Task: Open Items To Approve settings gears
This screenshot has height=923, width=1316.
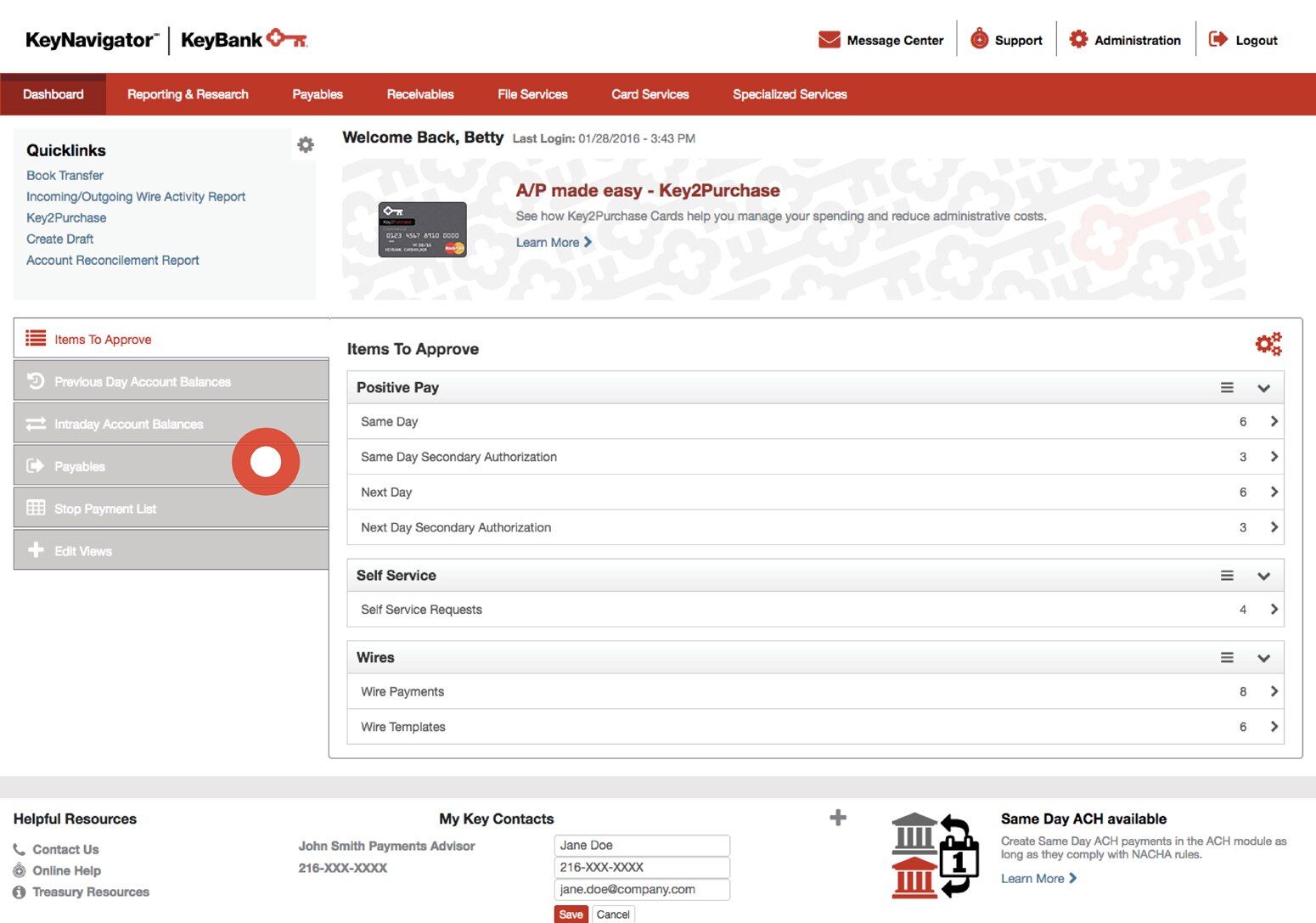Action: pyautogui.click(x=1268, y=344)
